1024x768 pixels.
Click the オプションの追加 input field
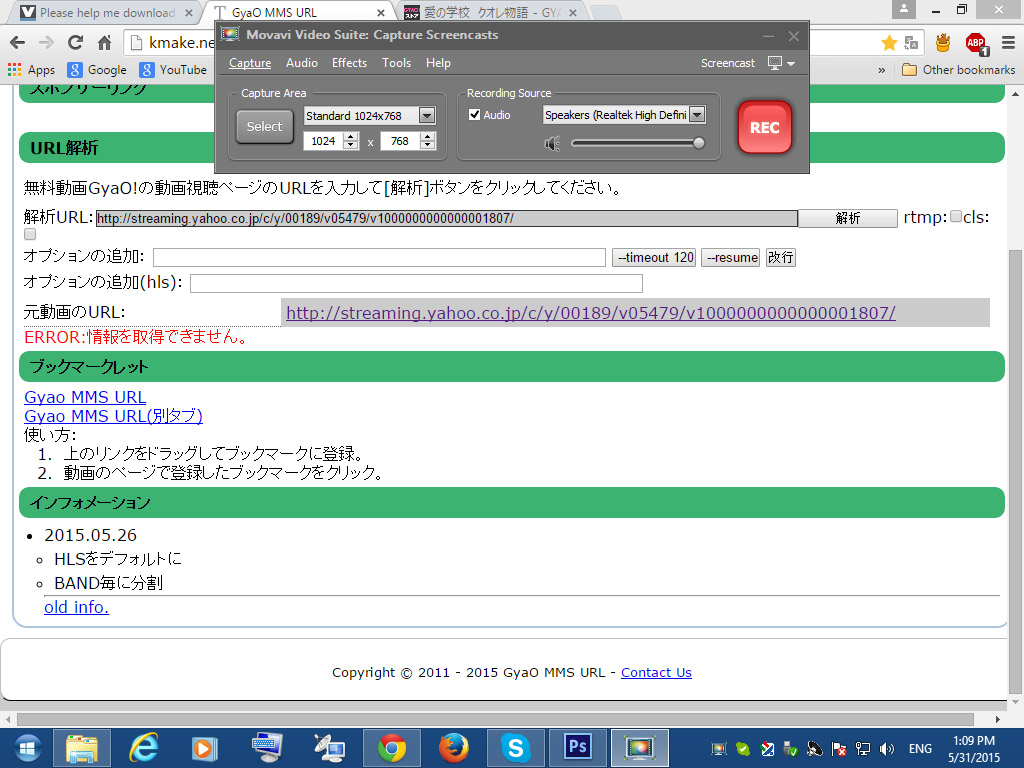tap(379, 257)
